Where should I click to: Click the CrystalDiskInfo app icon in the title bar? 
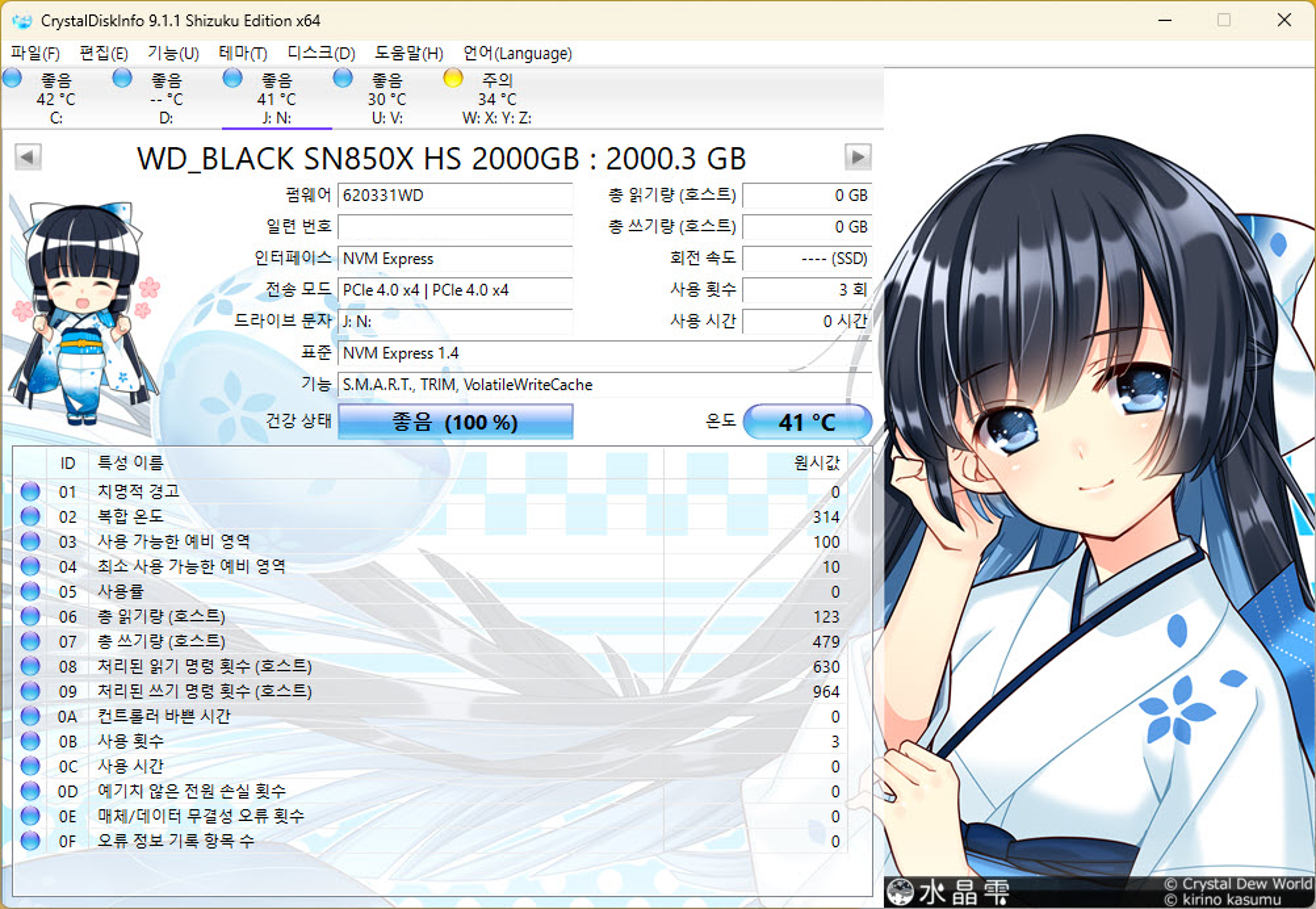coord(22,21)
